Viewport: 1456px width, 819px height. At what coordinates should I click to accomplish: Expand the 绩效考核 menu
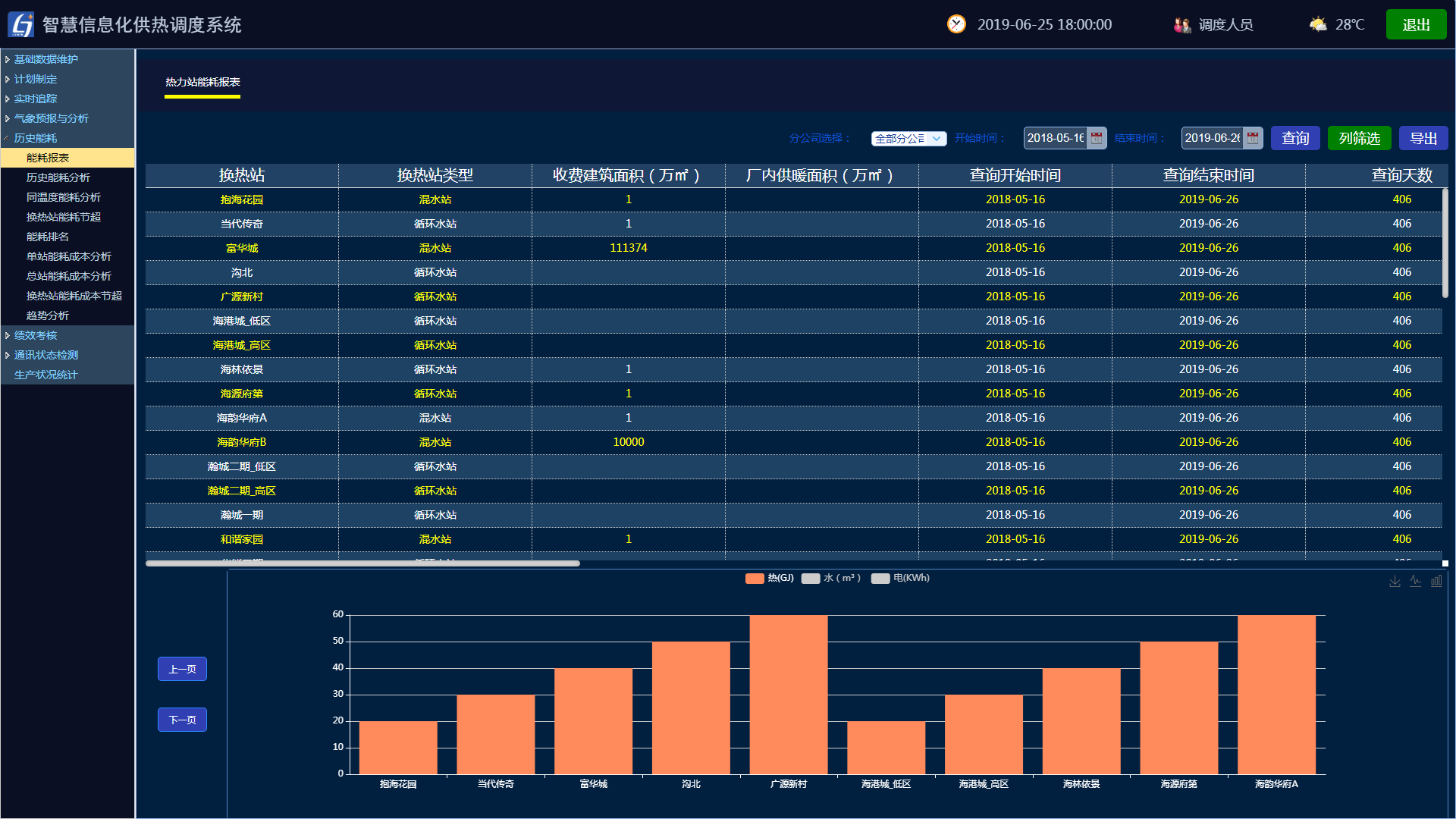(67, 335)
